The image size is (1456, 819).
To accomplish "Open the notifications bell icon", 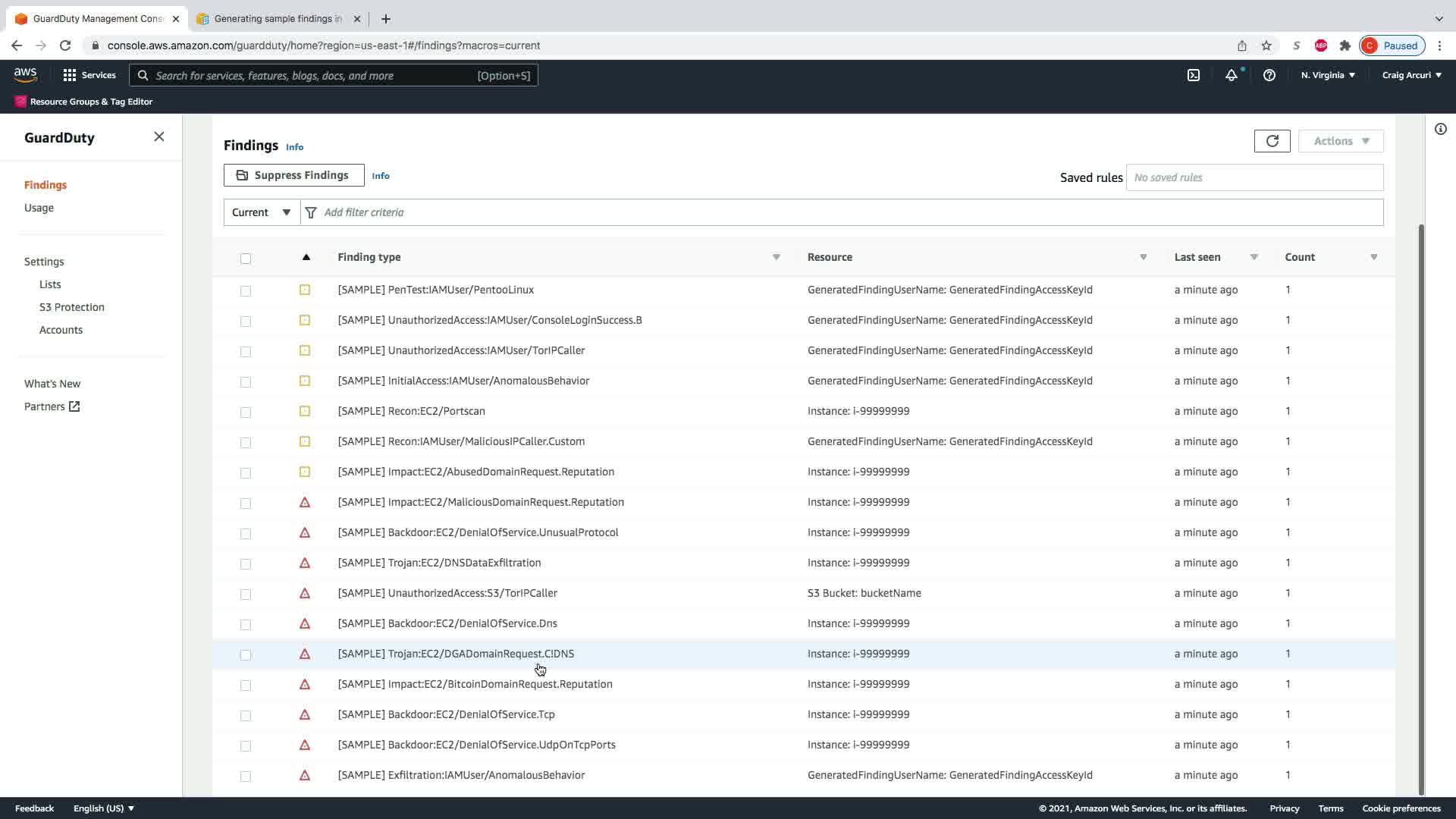I will coord(1232,75).
